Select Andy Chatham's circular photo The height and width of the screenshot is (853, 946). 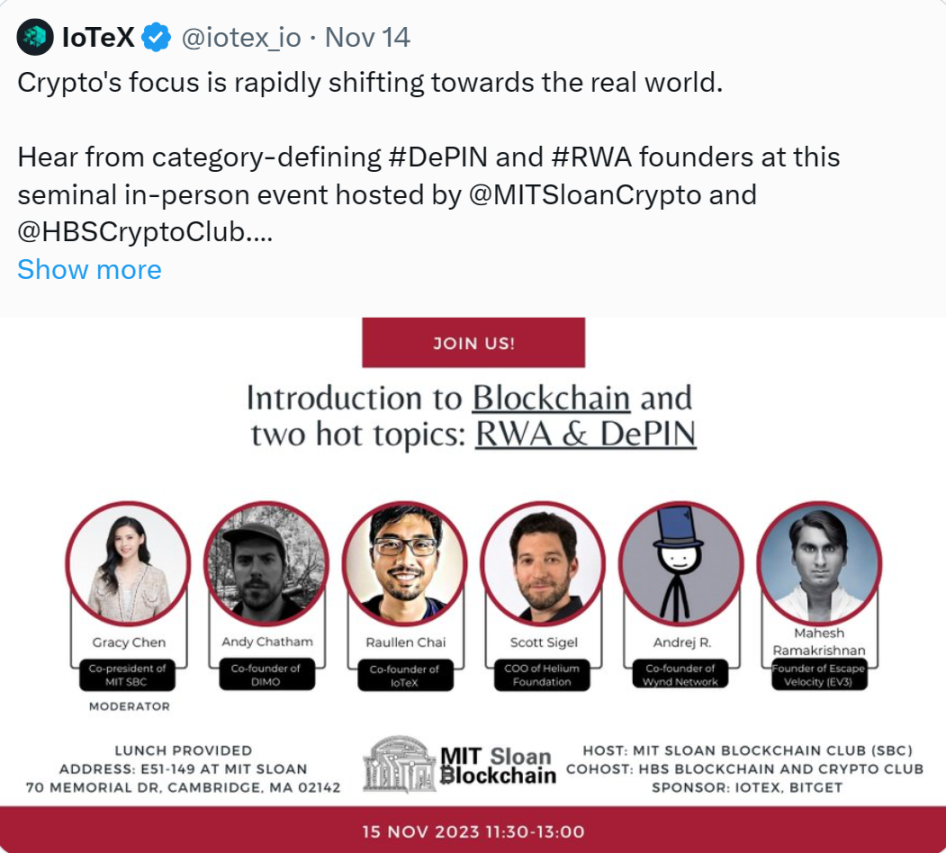click(x=267, y=564)
